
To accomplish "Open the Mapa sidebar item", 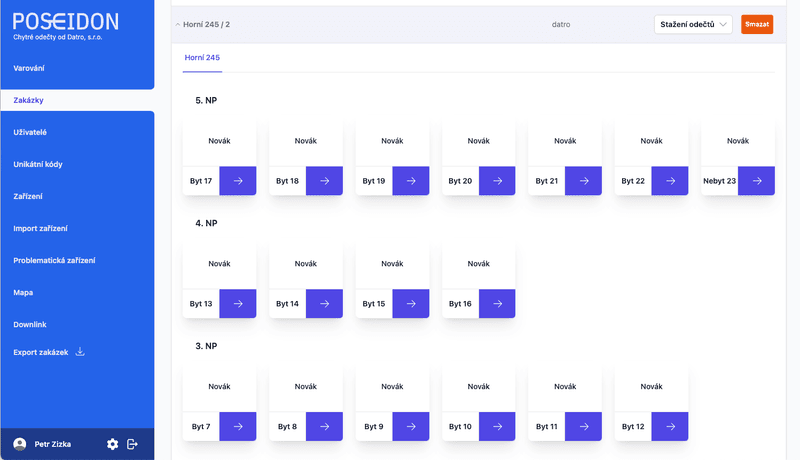I will tap(23, 292).
